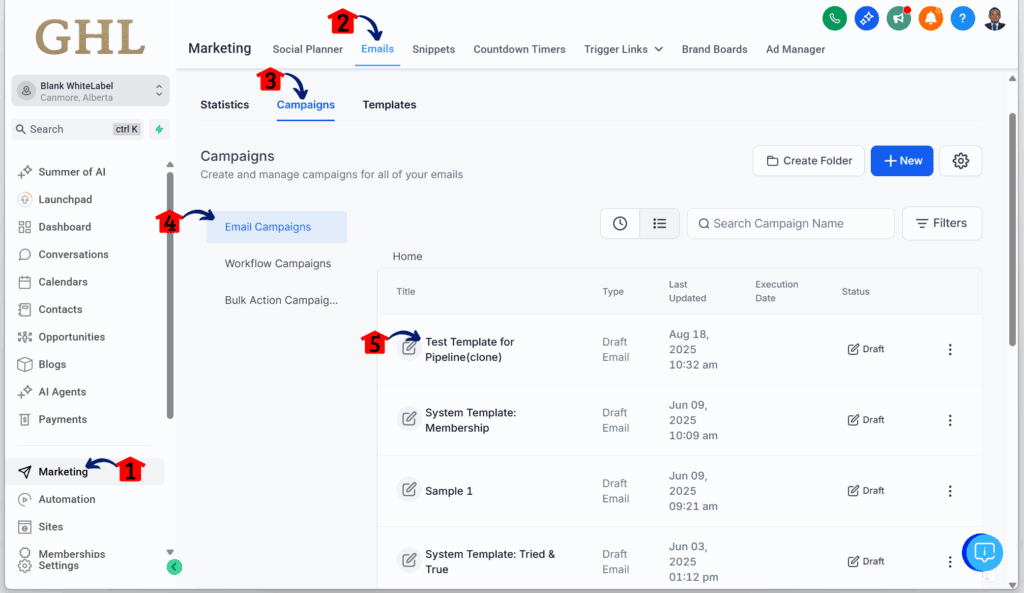Open the Statistics sub-tab

pyautogui.click(x=225, y=104)
